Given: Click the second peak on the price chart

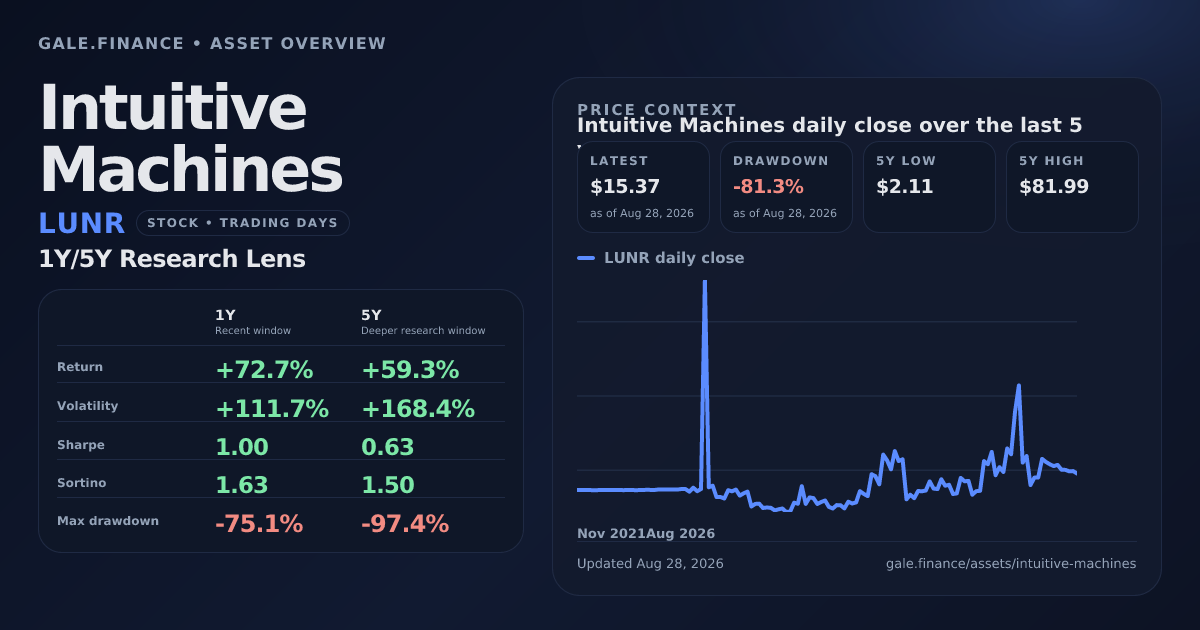Looking at the screenshot, I should [1018, 386].
